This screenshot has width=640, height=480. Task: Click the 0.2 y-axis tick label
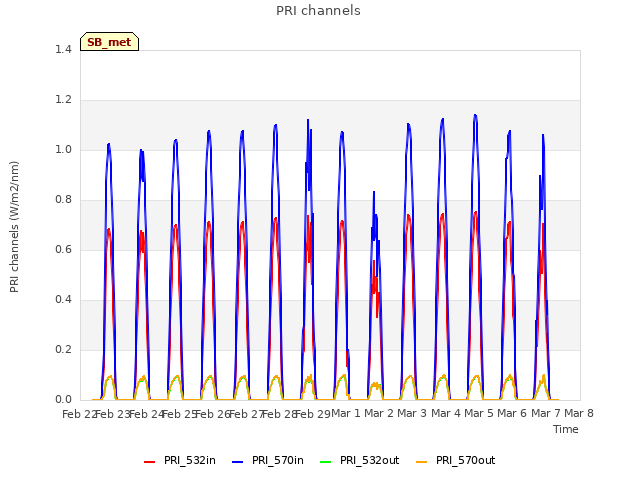63,349
